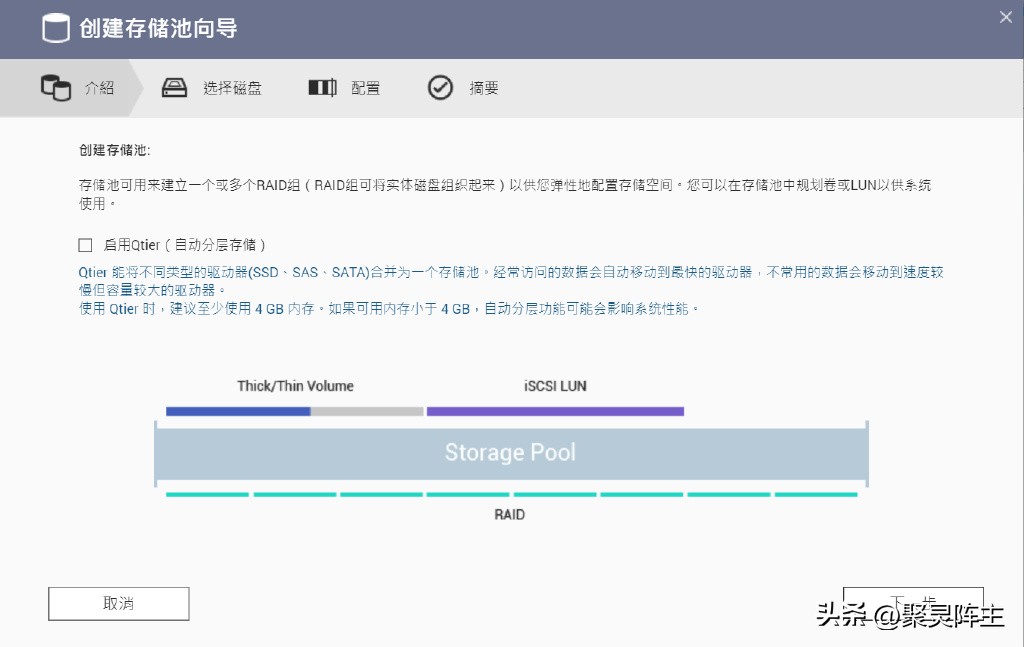The width and height of the screenshot is (1024, 647).
Task: Click the RAID label below the diagram
Action: [510, 514]
